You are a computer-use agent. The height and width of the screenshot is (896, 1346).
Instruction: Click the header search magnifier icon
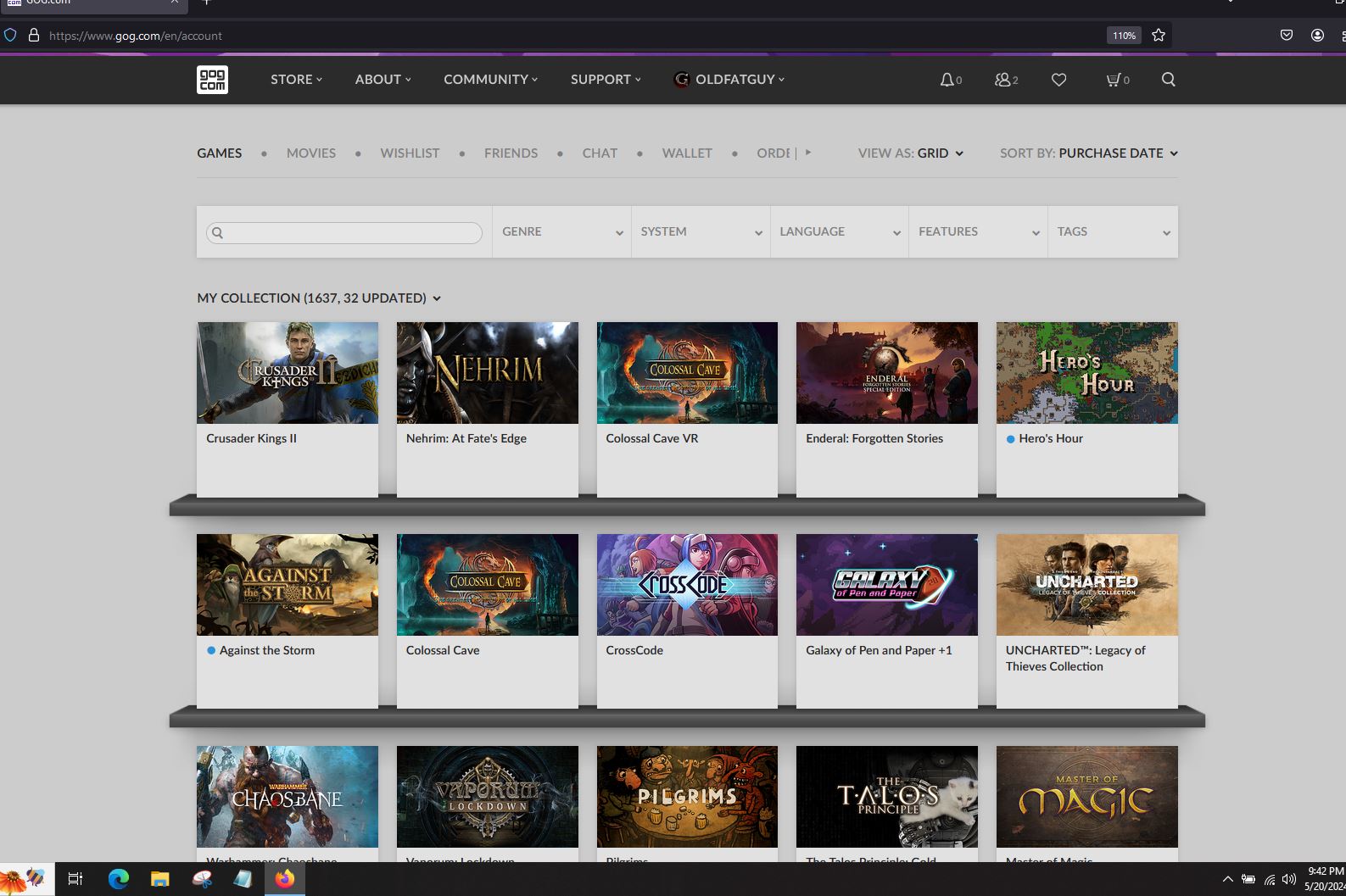pyautogui.click(x=1168, y=80)
